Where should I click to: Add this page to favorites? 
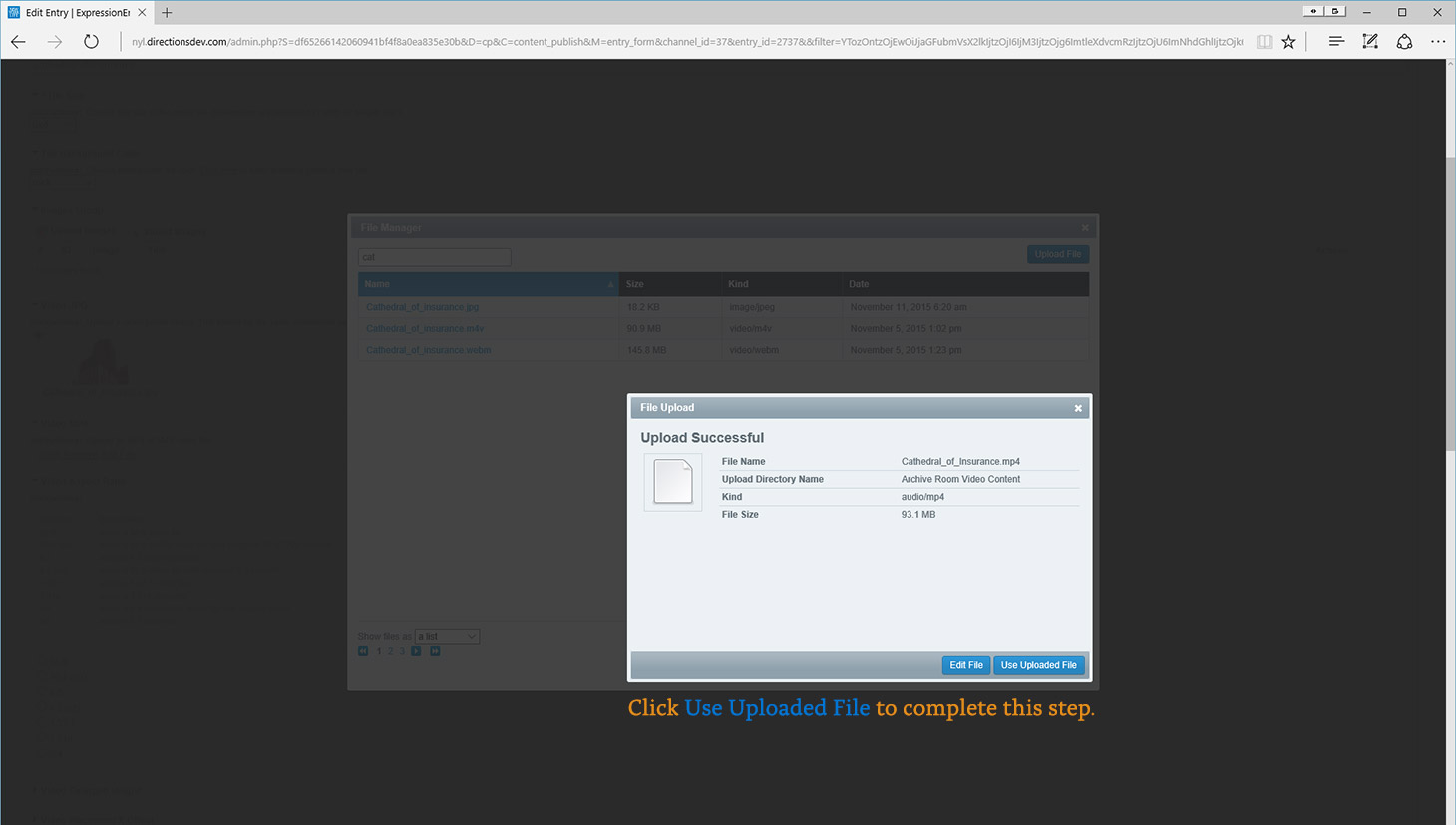pos(1289,42)
